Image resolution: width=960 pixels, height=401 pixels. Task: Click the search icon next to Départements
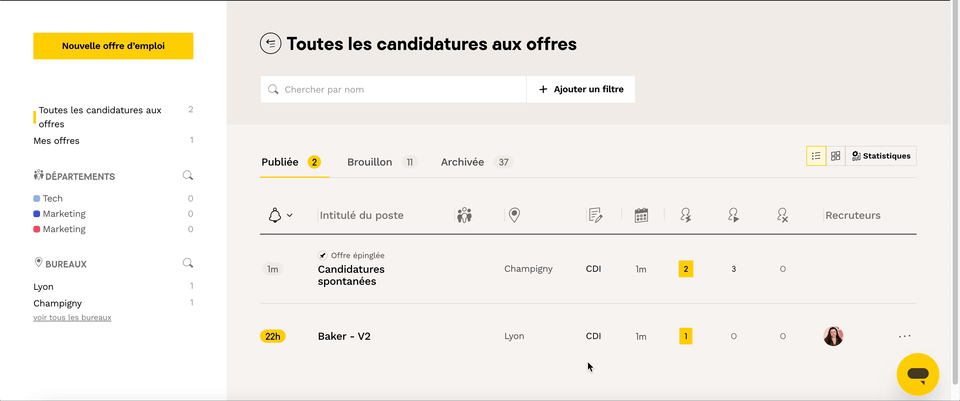187,176
